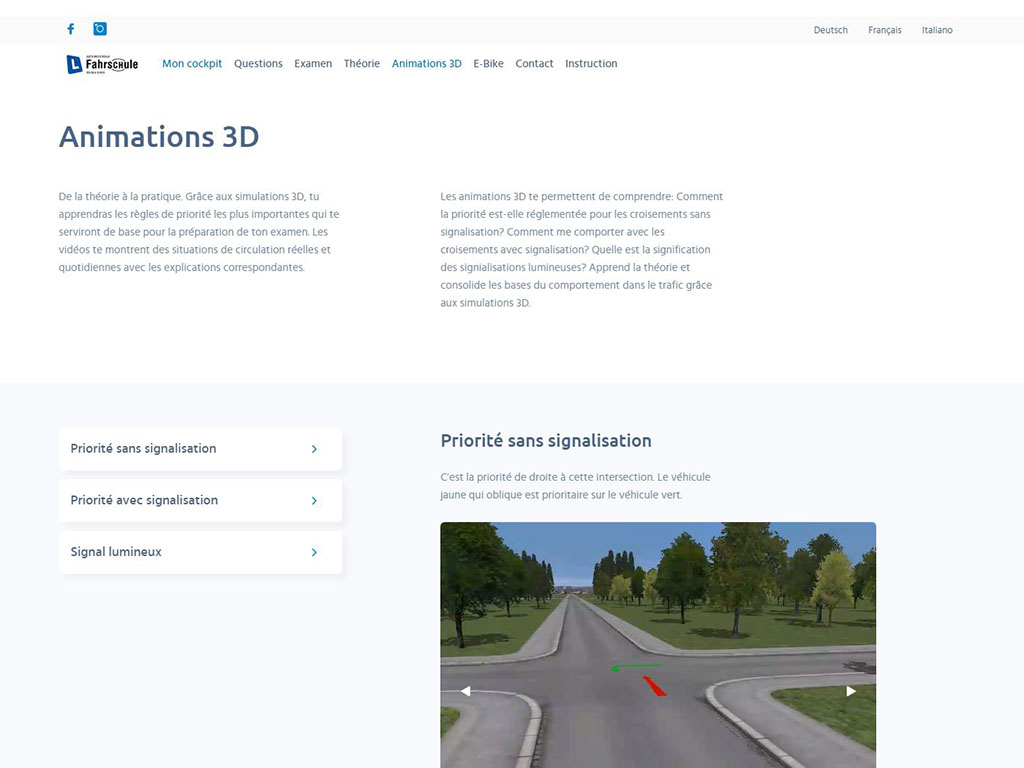
Task: Open the Facebook page icon
Action: [x=70, y=29]
